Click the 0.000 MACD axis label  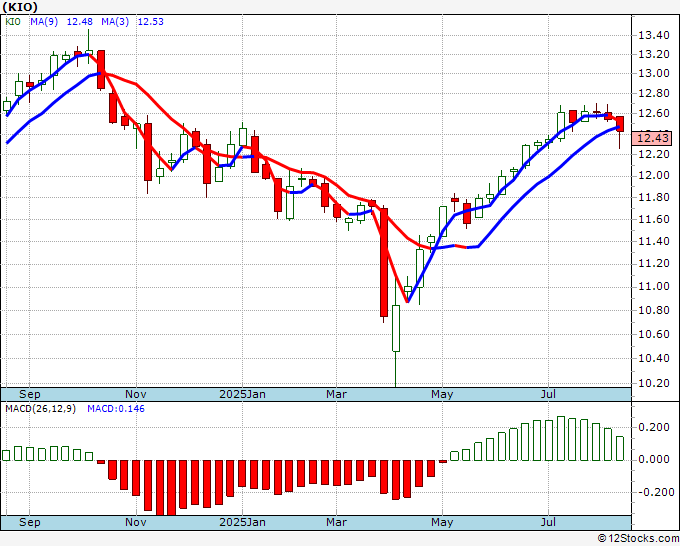point(654,459)
